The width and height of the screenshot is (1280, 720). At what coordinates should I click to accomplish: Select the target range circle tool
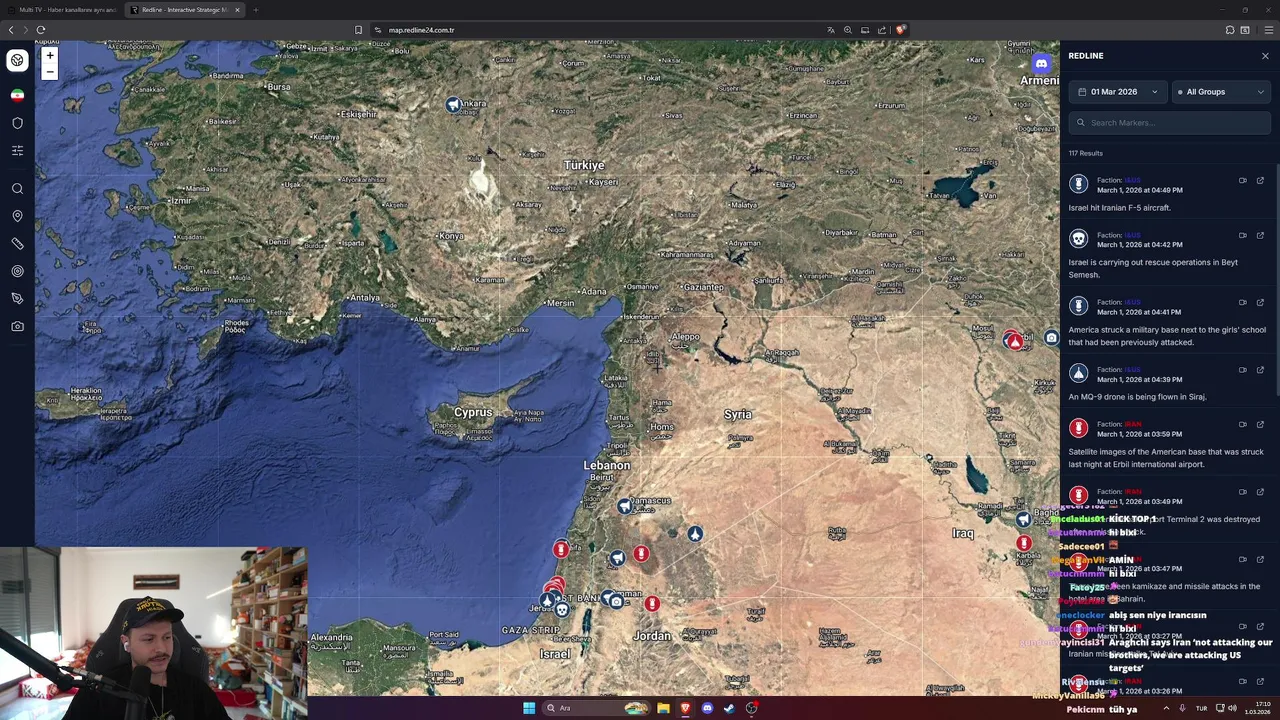pyautogui.click(x=17, y=271)
